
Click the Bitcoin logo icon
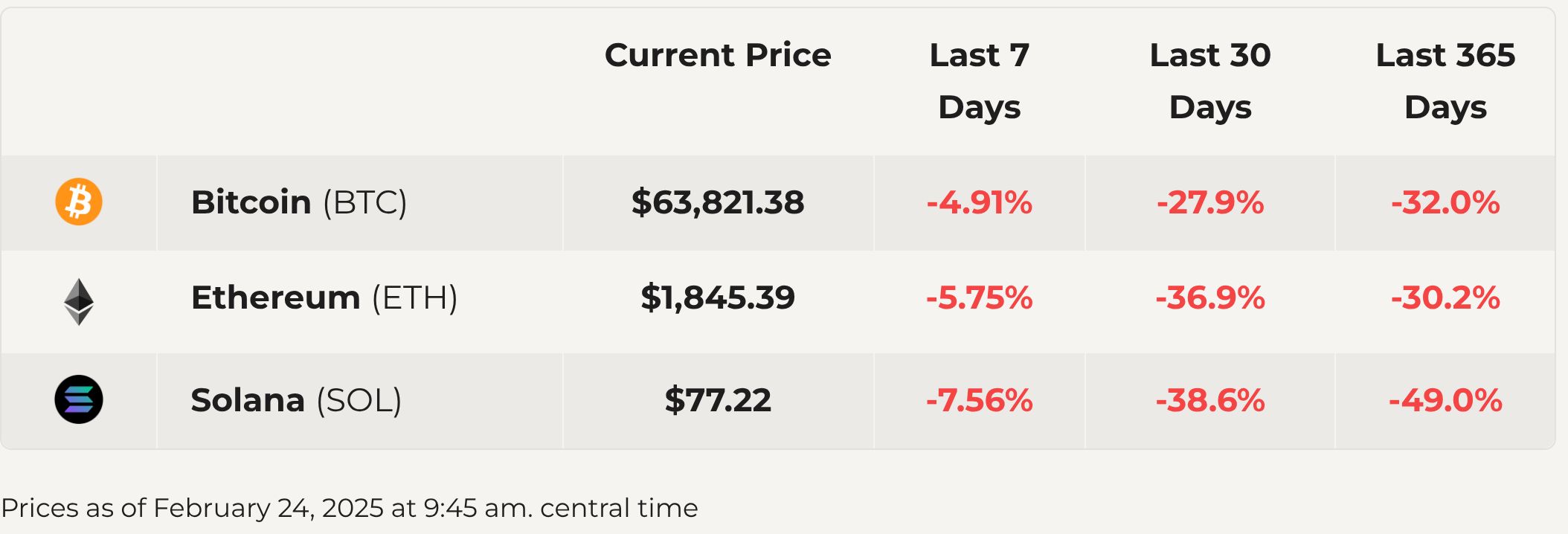[x=79, y=202]
